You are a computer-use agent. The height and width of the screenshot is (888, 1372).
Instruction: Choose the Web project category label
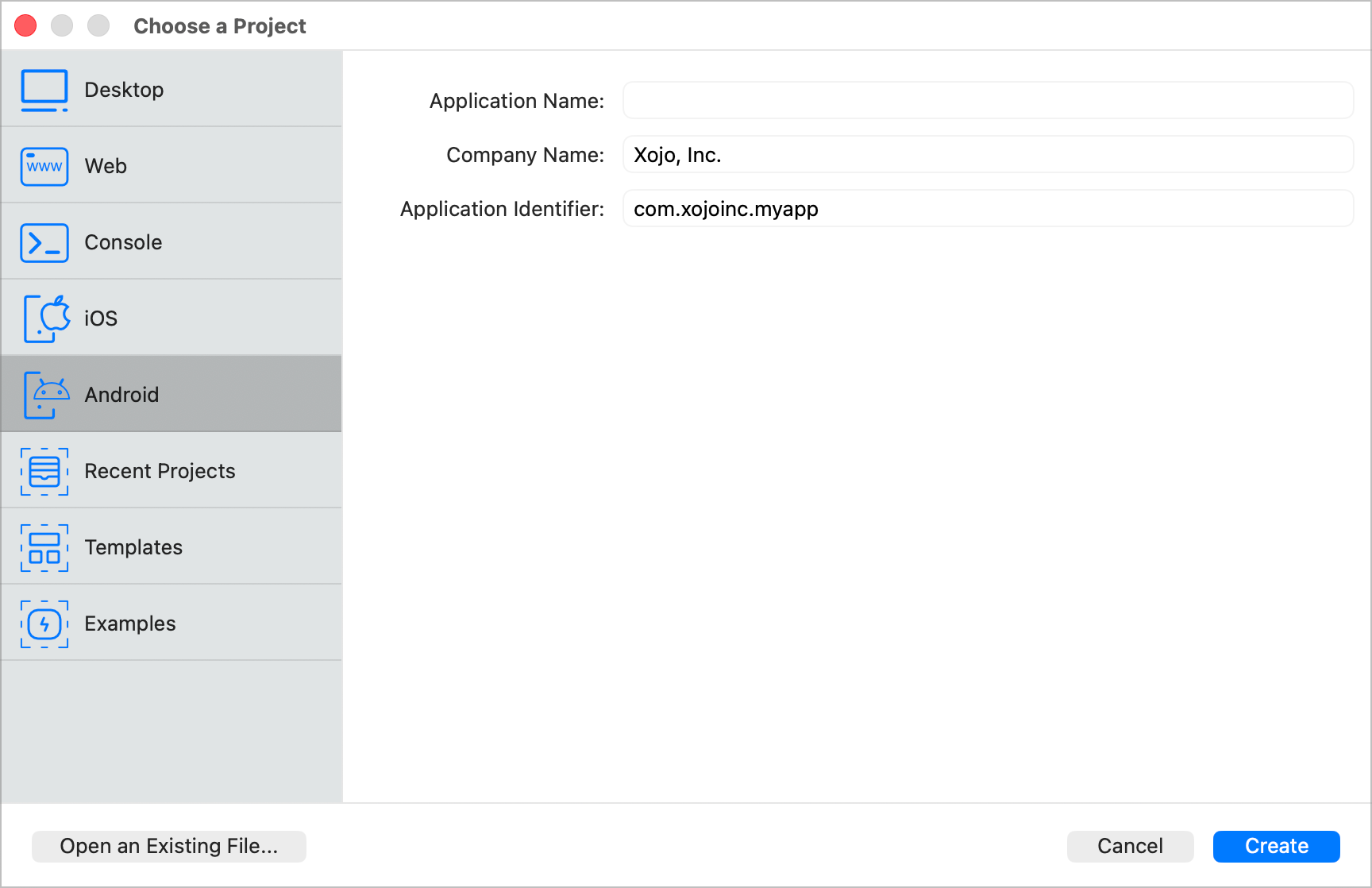(106, 166)
